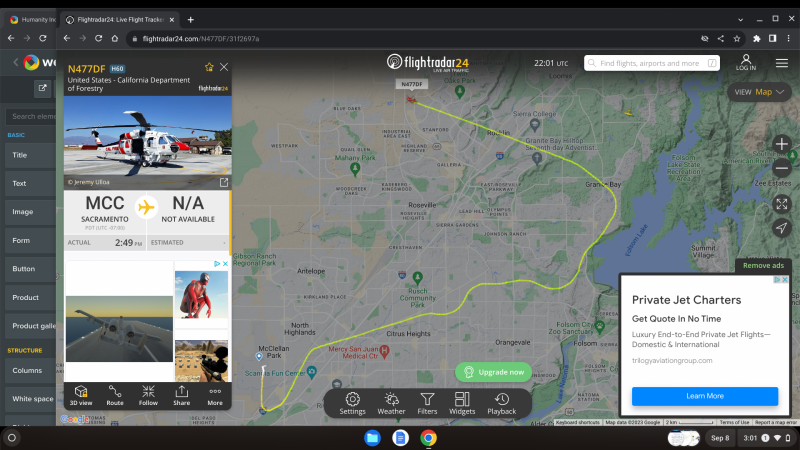
Task: Open the Sep 8 calendar date
Action: [x=720, y=438]
